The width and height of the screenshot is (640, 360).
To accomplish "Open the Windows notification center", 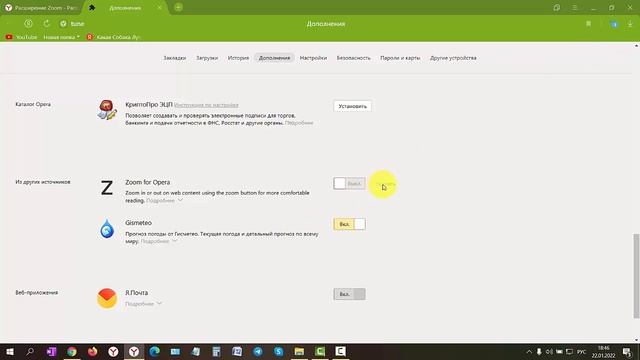I will (627, 352).
